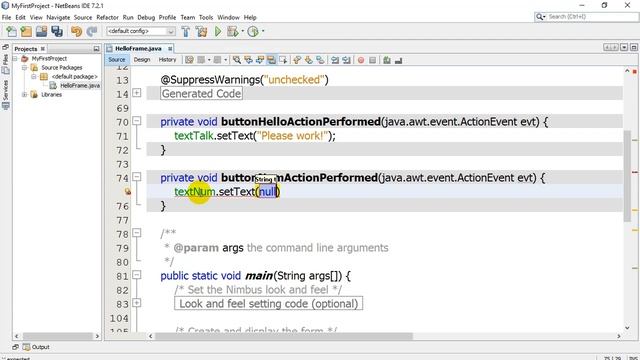
Task: Click the New Project toolbar icon
Action: [x=26, y=31]
